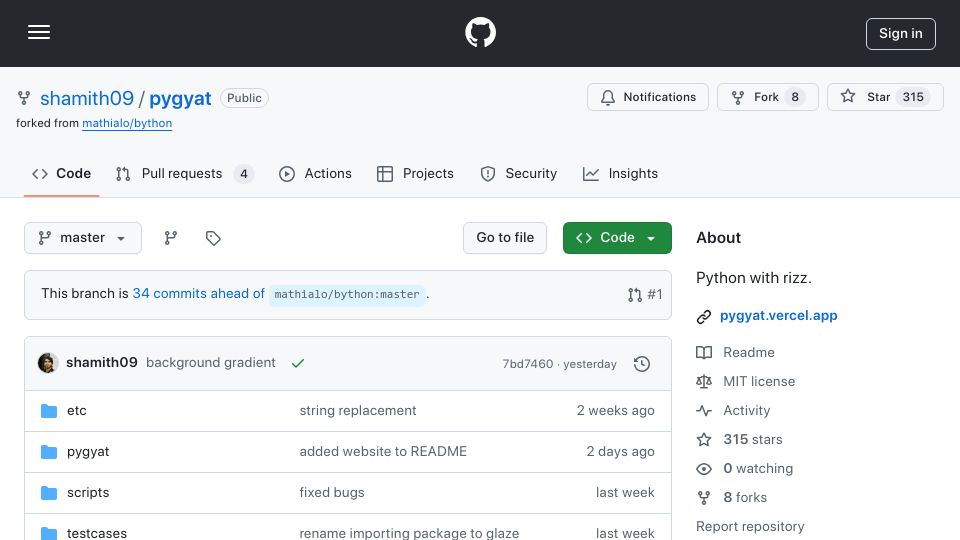
Task: Click the pygyat folder icon
Action: click(x=49, y=452)
